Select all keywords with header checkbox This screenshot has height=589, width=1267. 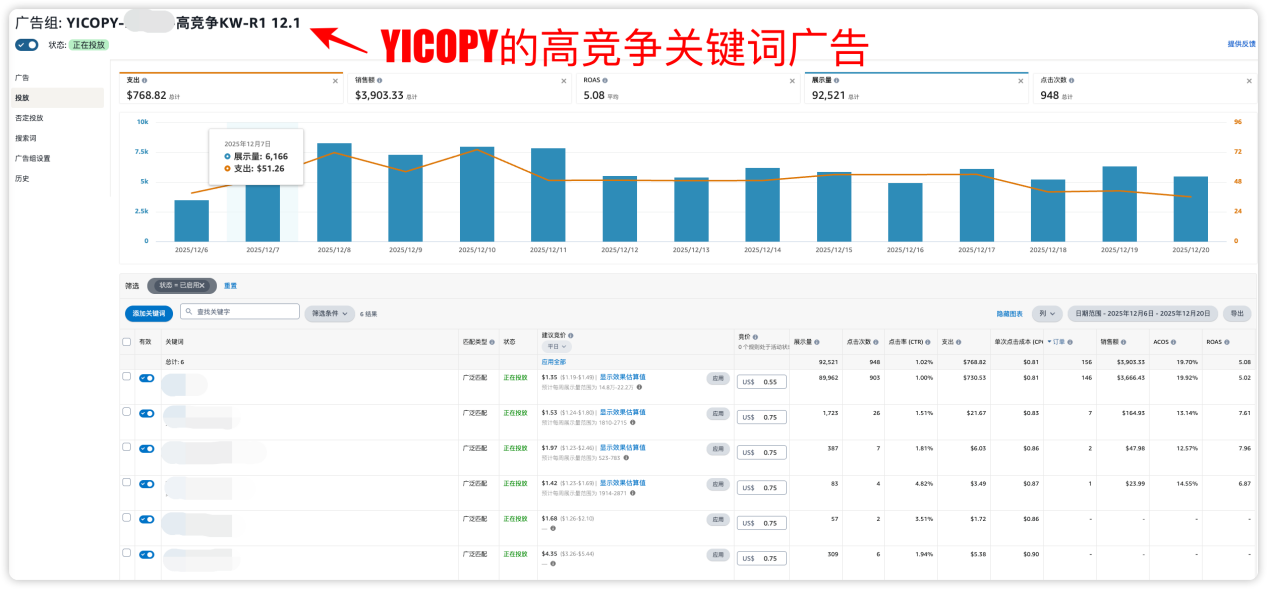pyautogui.click(x=126, y=342)
